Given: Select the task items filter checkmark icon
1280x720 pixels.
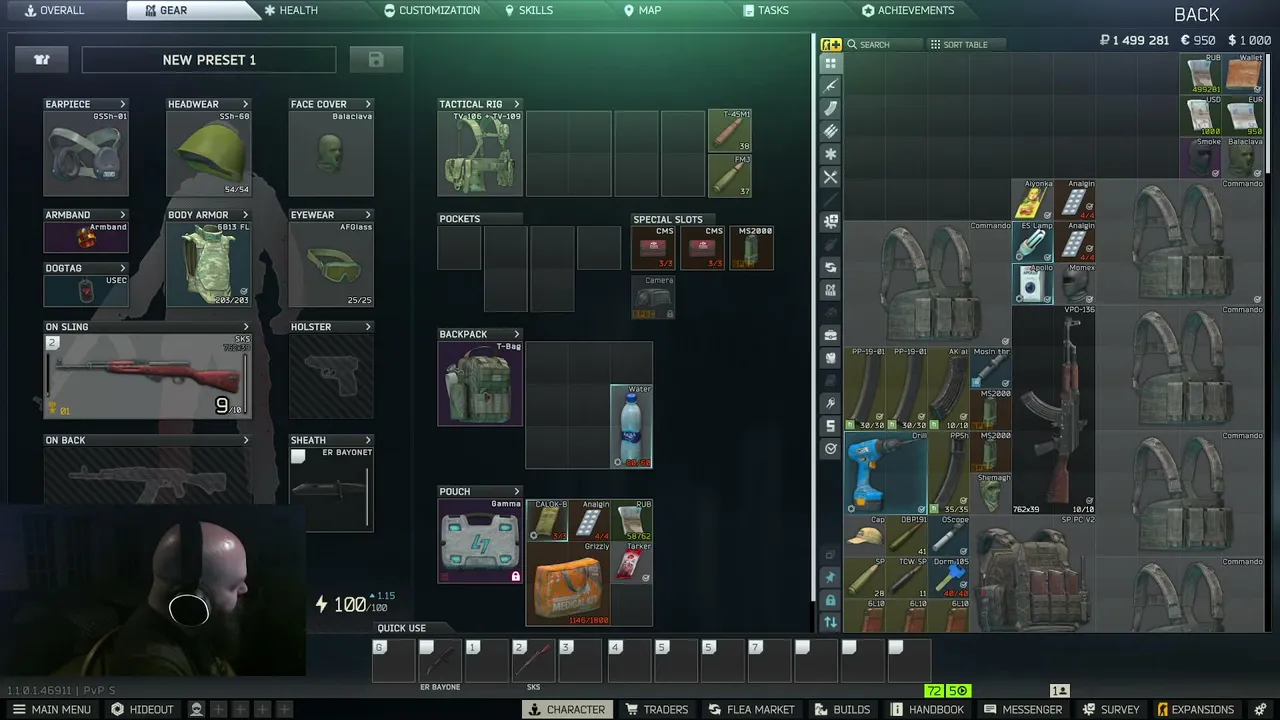Looking at the screenshot, I should click(830, 449).
